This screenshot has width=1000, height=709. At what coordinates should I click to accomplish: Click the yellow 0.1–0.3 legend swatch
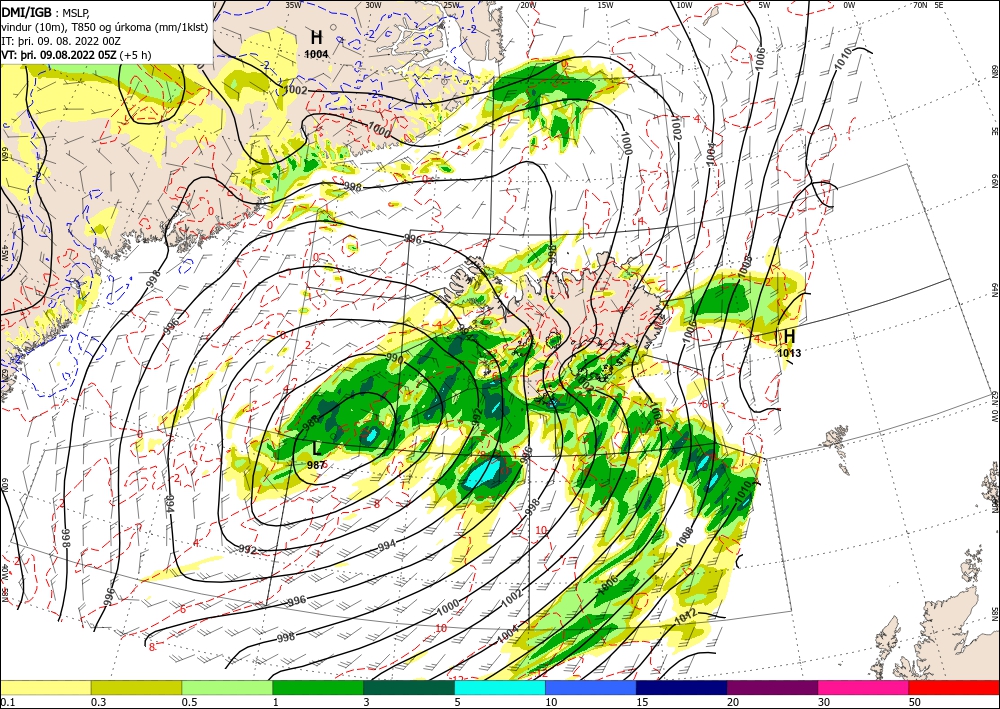(x=46, y=687)
